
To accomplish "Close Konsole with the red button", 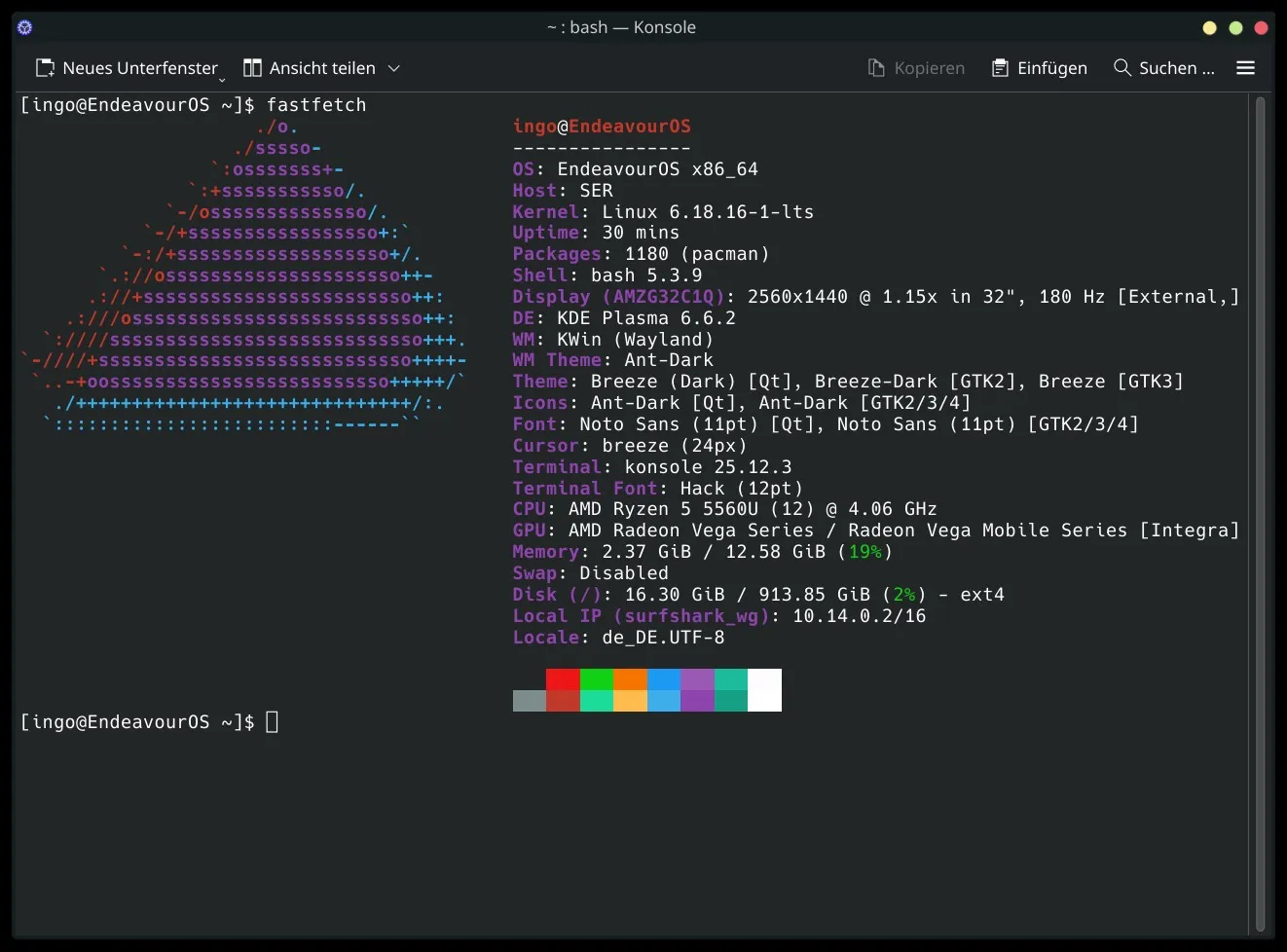I will [1261, 28].
